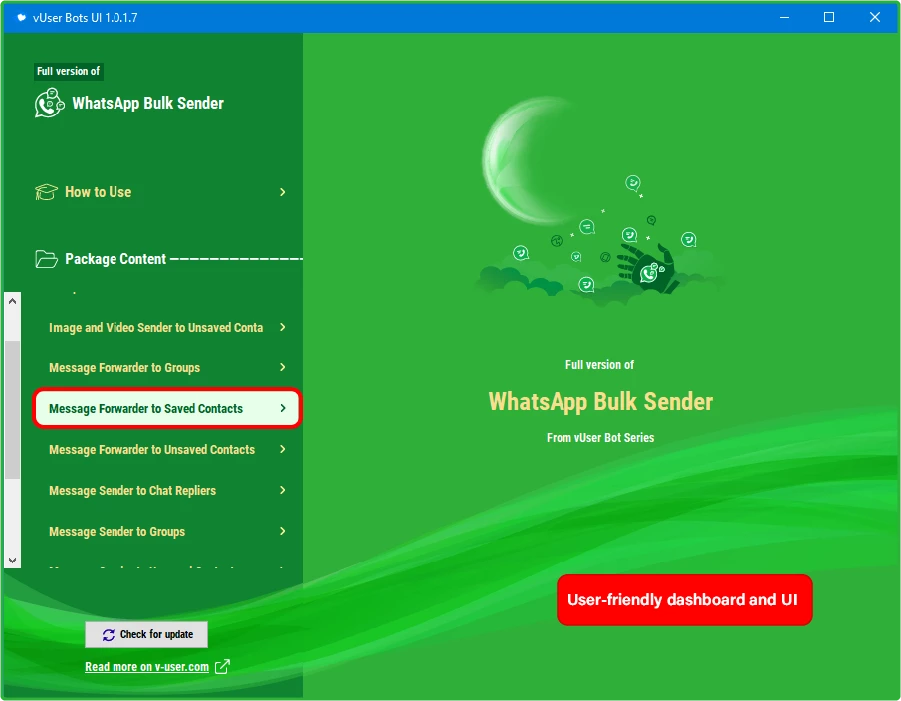Select Message Forwarder to Saved Contacts

(x=167, y=409)
